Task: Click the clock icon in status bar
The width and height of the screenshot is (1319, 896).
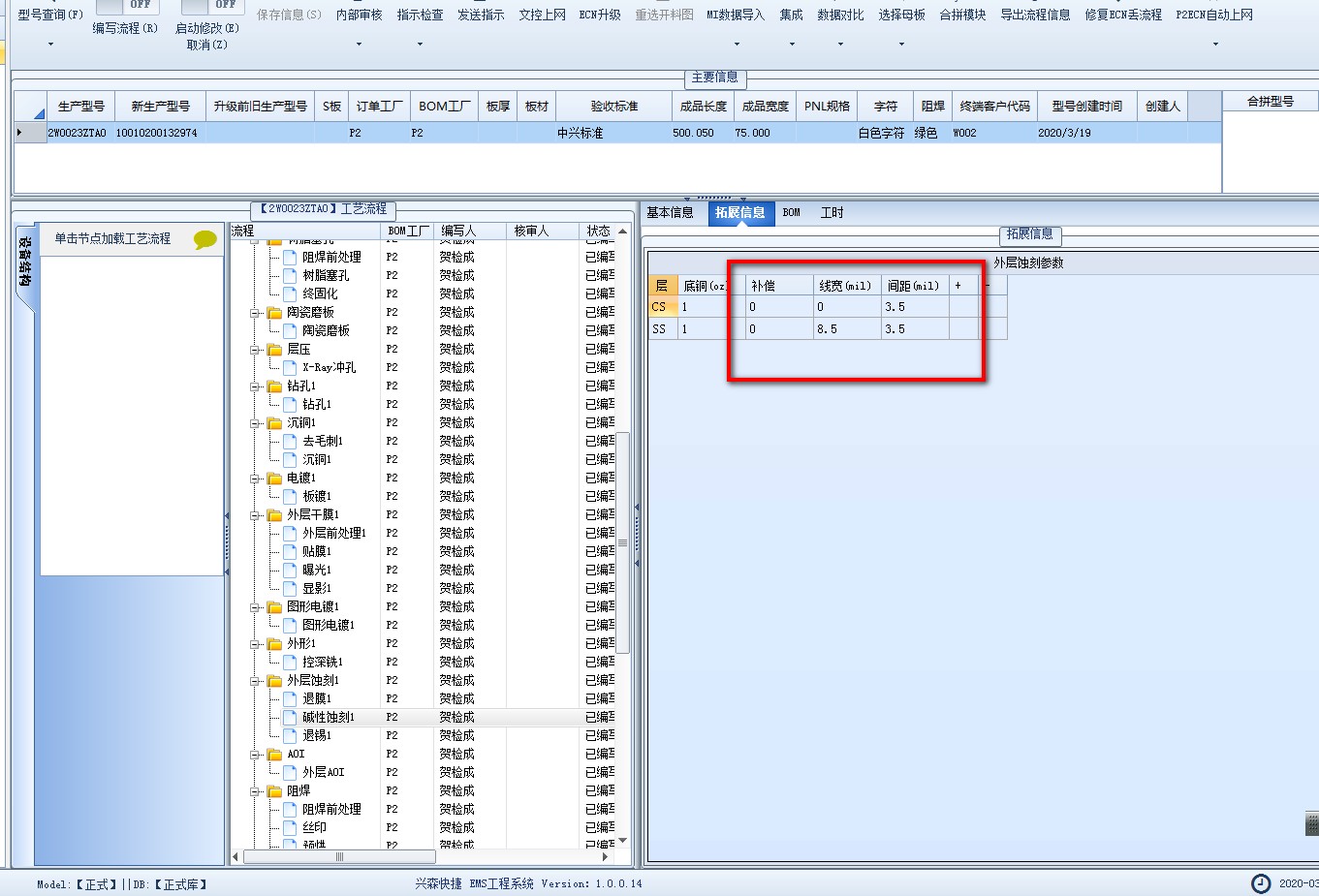Action: (1261, 883)
